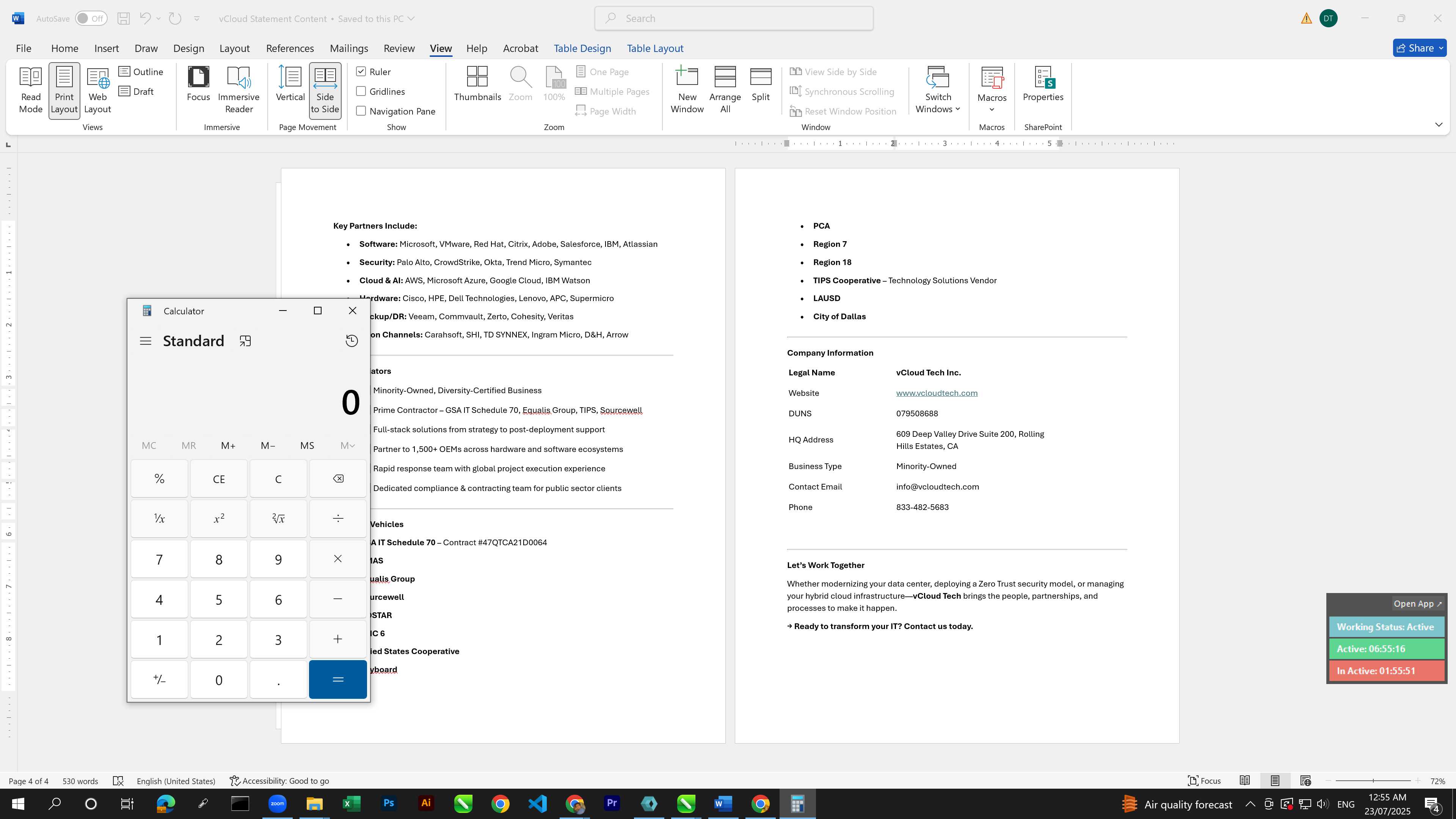The image size is (1456, 819).
Task: Arrange All windows
Action: tap(725, 91)
